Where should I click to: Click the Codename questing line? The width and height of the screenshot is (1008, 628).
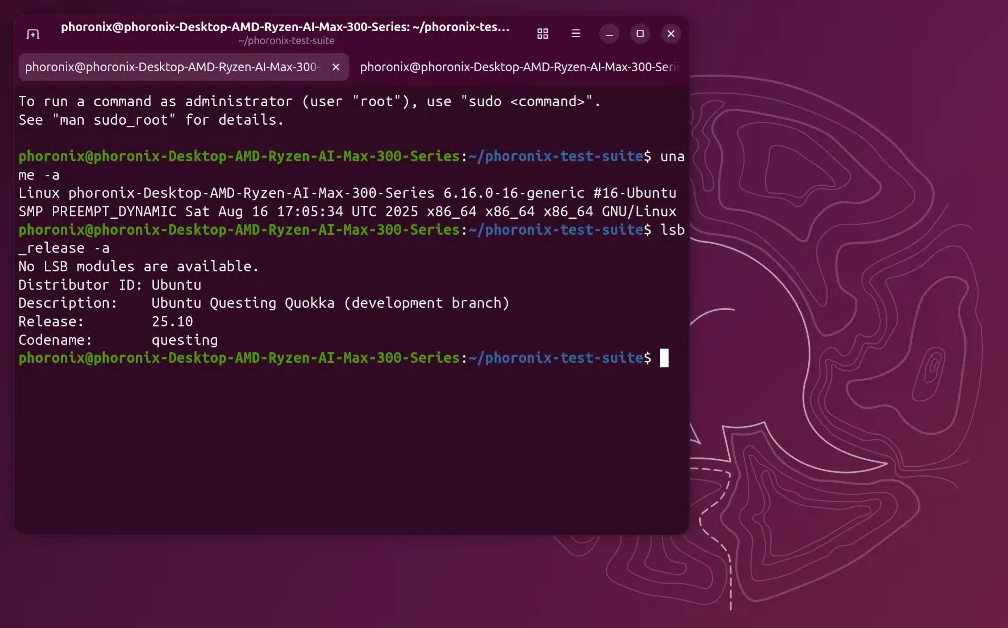point(118,340)
